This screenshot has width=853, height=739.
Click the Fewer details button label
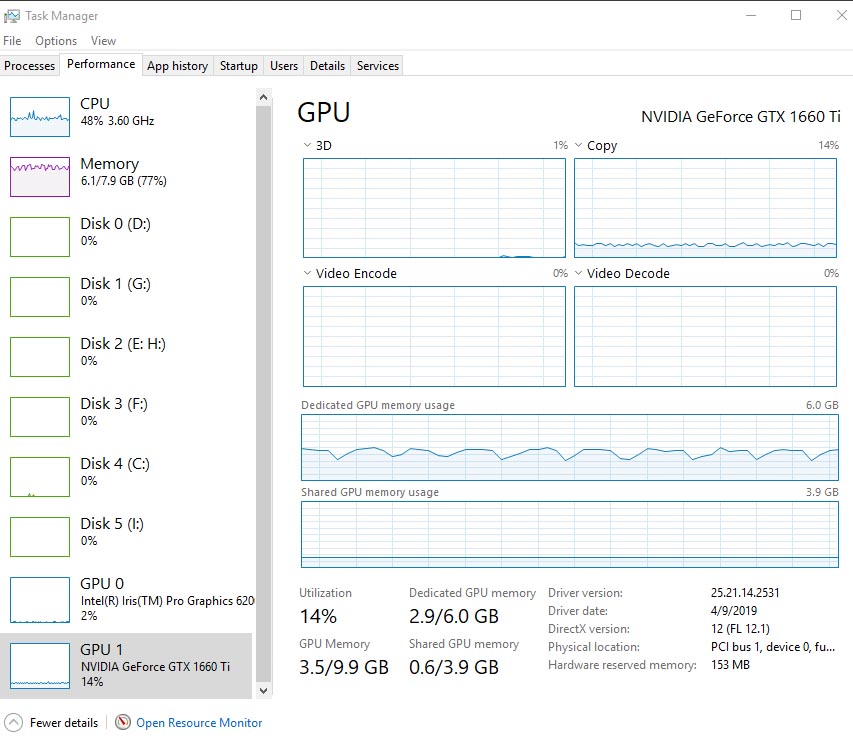[64, 723]
